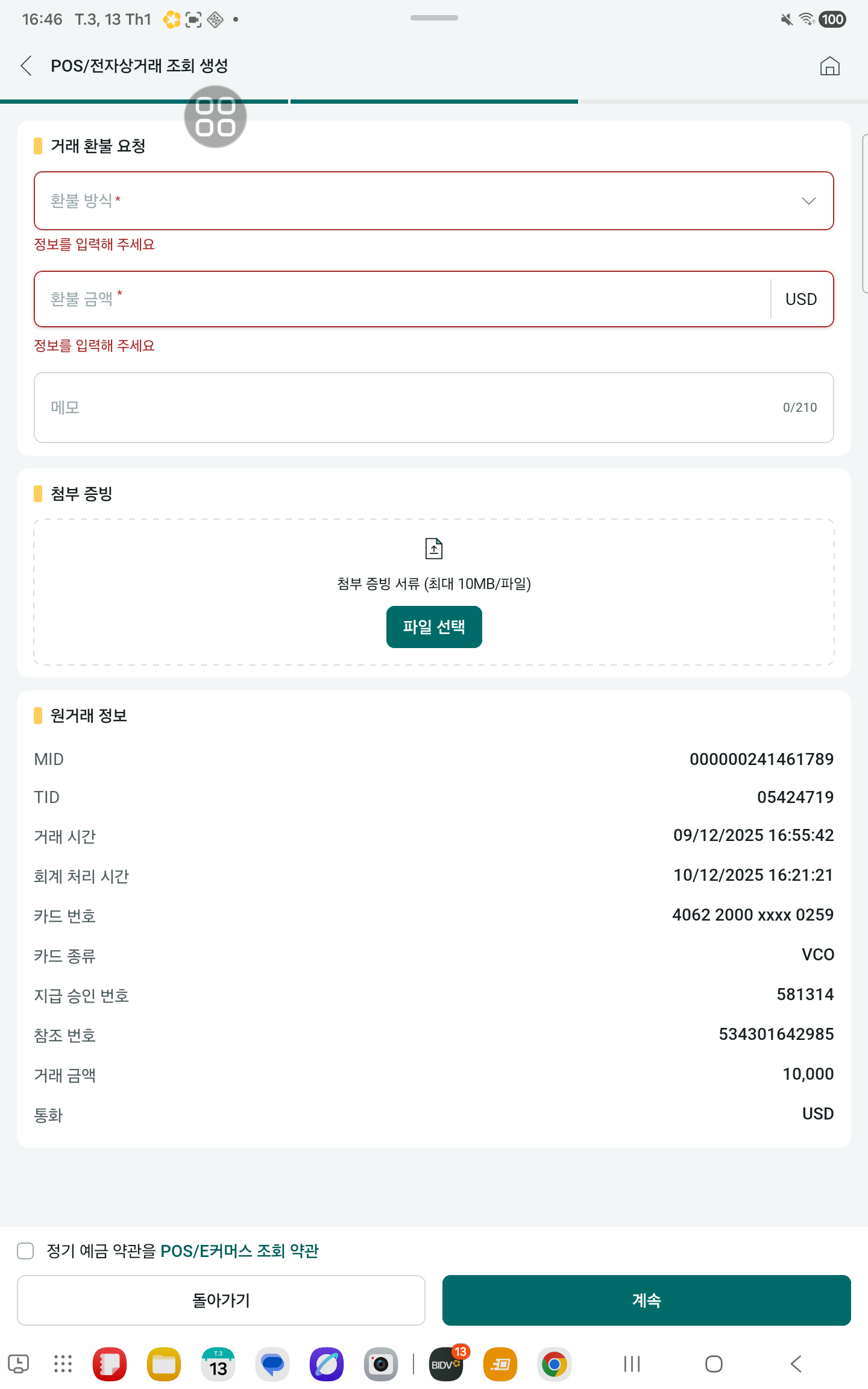Go to home via house icon

[x=829, y=66]
